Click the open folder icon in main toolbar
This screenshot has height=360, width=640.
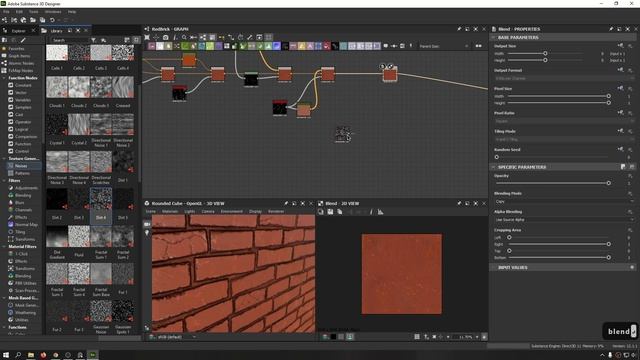[x=33, y=20]
